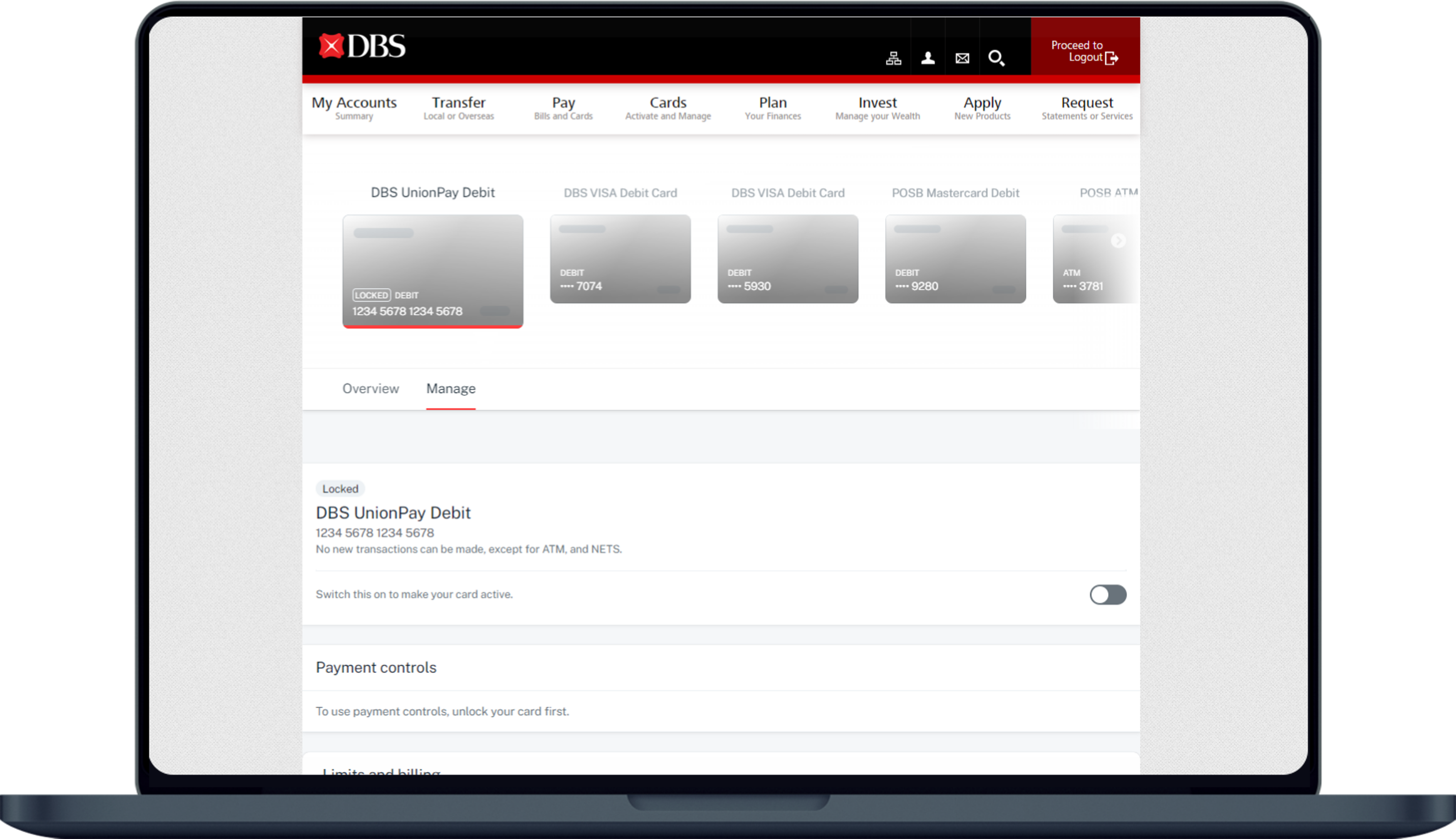Screen dimensions: 1456x839
Task: Select the Manage tab
Action: click(450, 389)
